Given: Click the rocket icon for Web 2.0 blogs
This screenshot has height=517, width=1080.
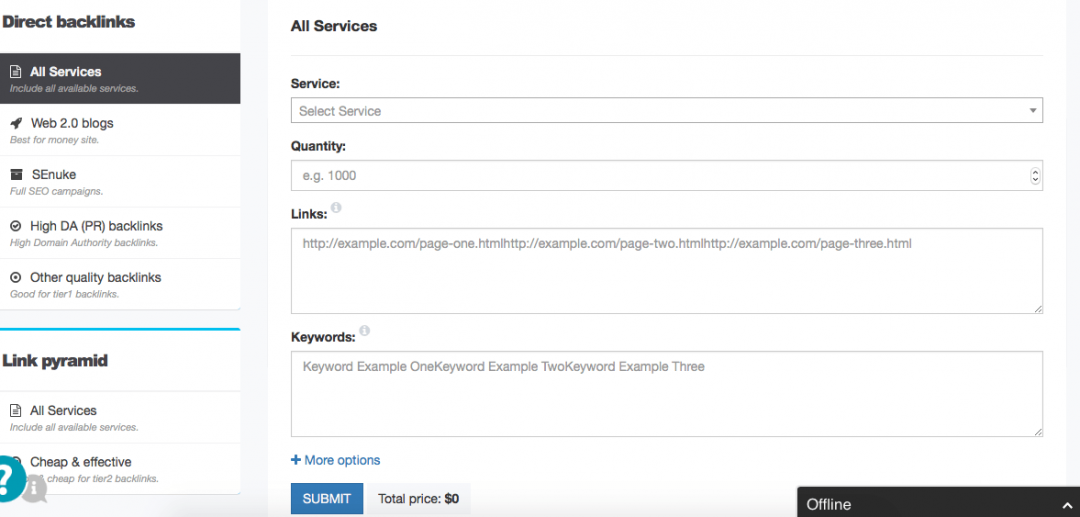Looking at the screenshot, I should click(x=16, y=123).
